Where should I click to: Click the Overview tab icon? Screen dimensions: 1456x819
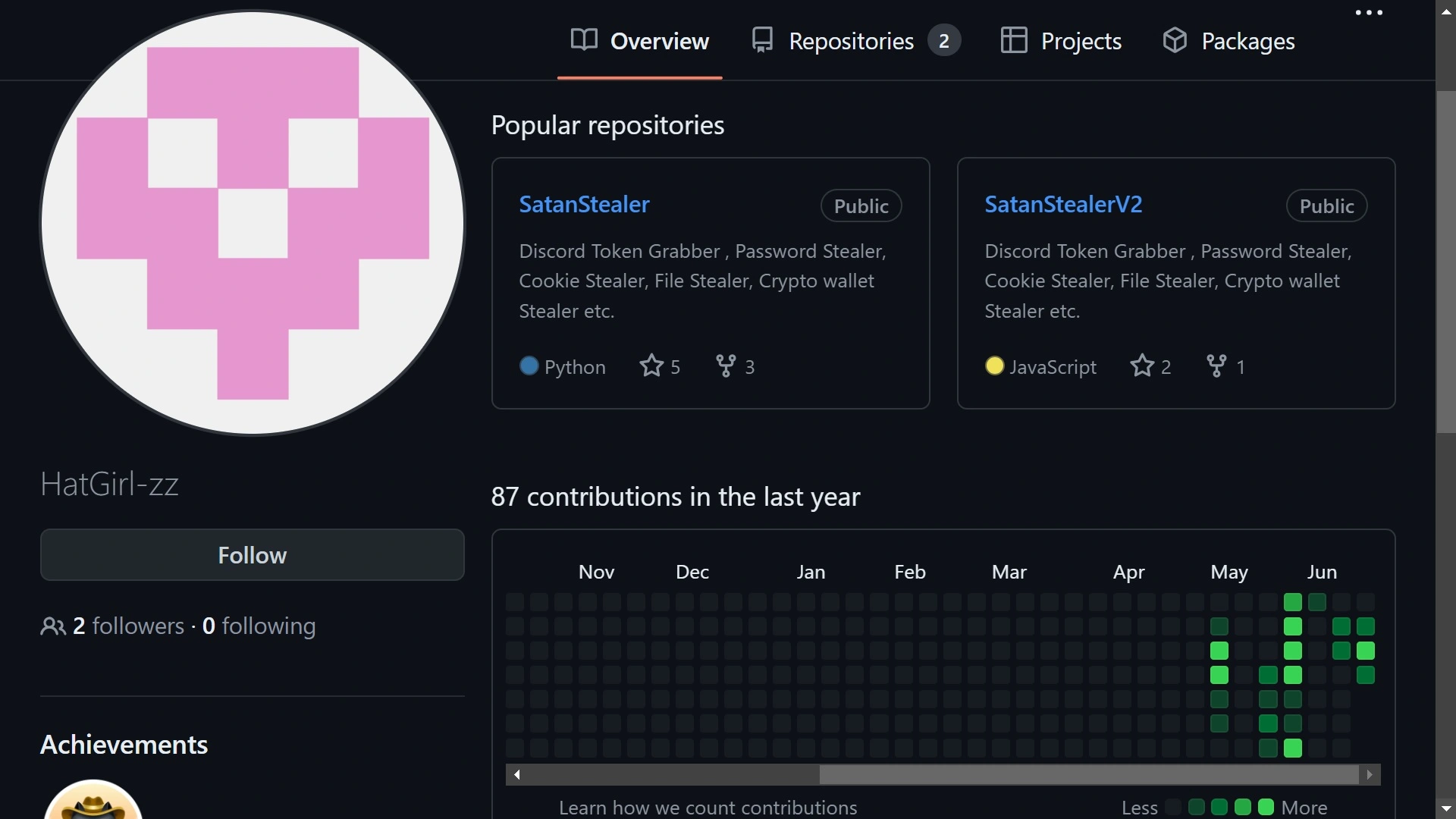pyautogui.click(x=584, y=40)
